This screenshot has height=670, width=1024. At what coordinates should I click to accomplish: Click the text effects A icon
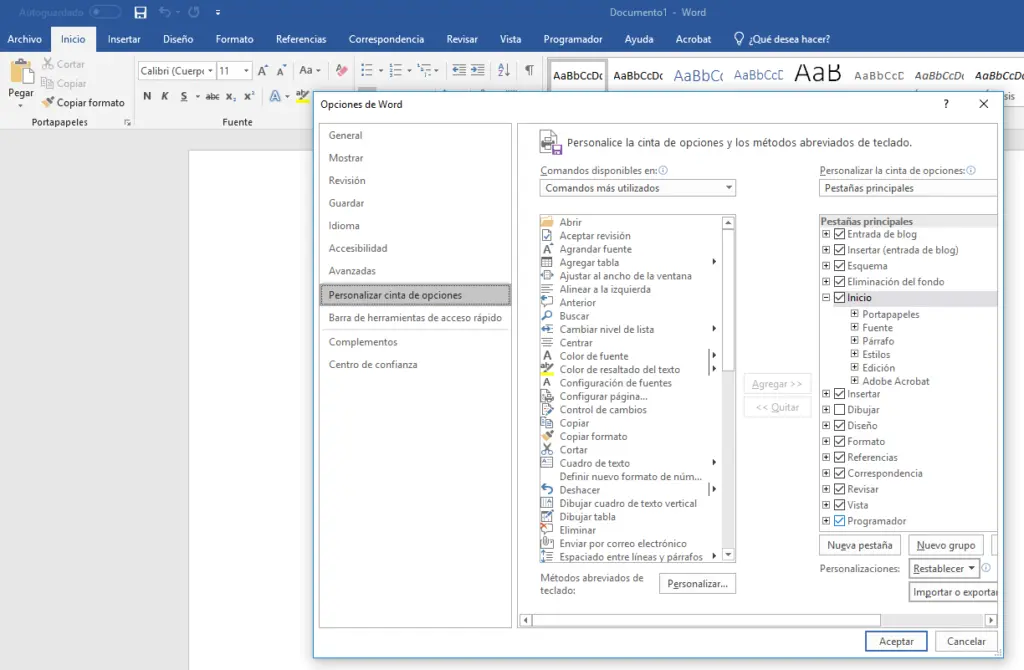pyautogui.click(x=275, y=96)
